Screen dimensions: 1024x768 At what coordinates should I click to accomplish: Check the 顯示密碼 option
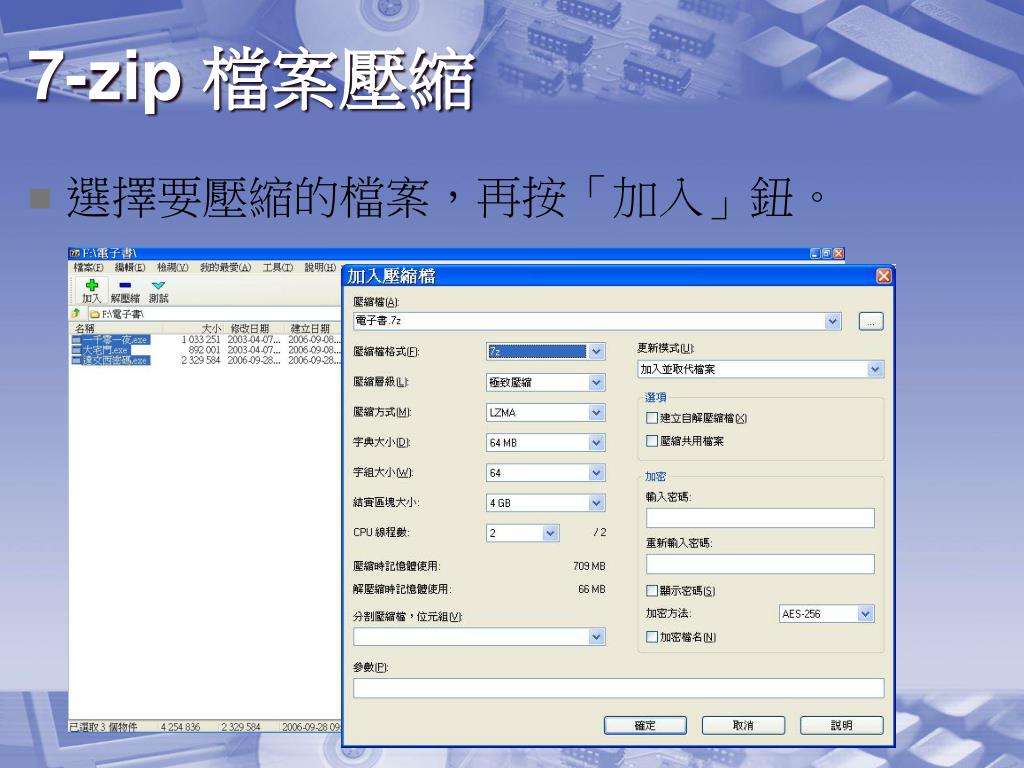point(651,590)
